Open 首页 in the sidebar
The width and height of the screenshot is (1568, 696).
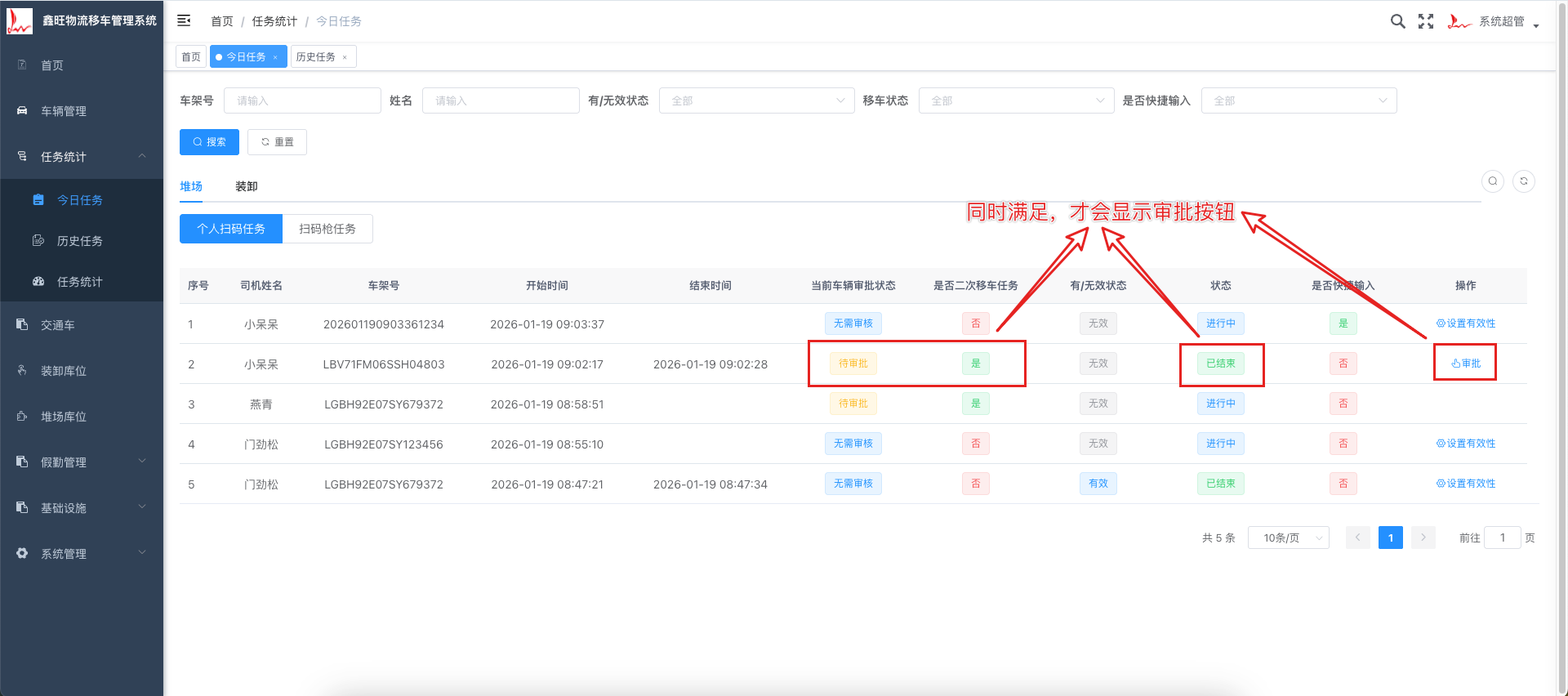tap(82, 65)
